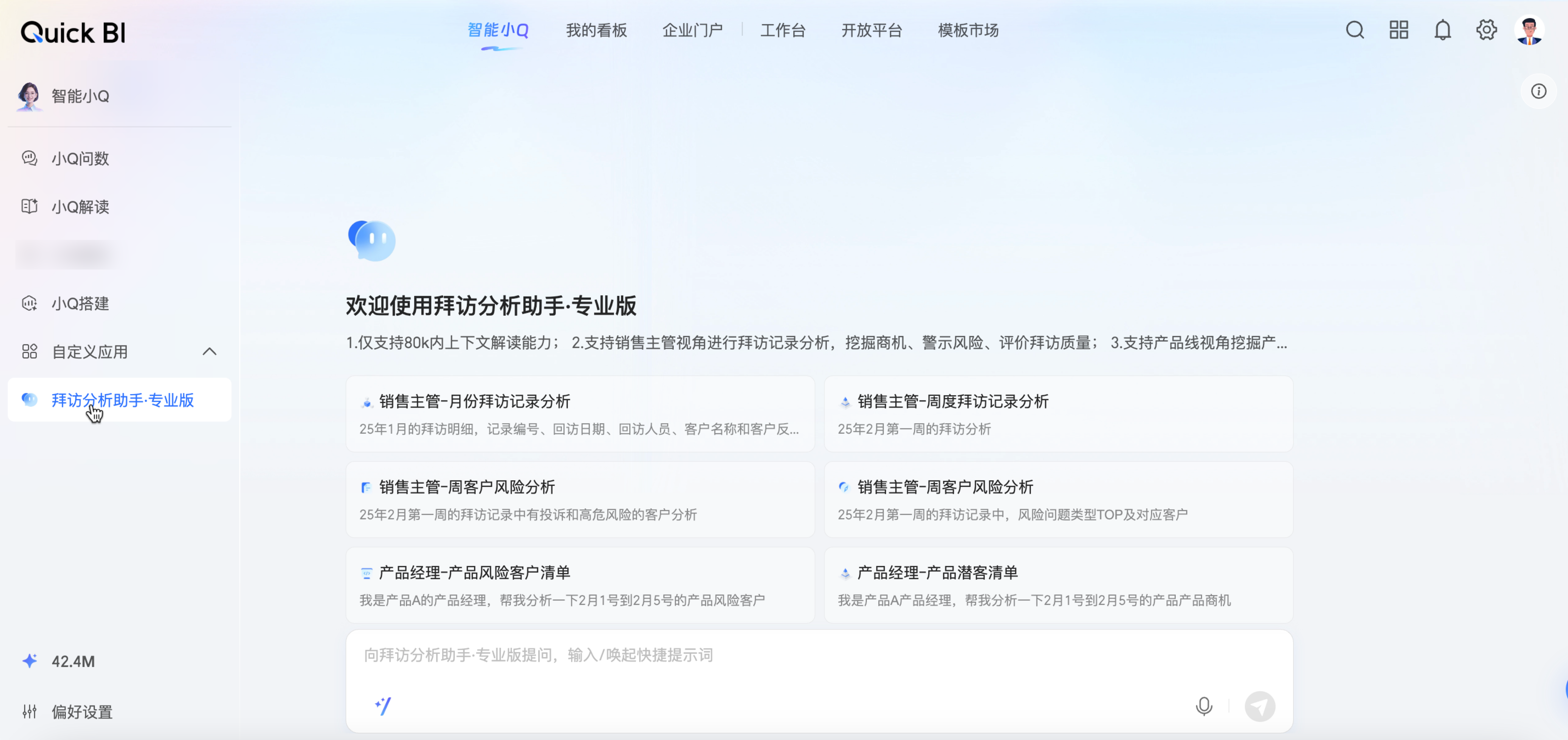
Task: Click the apps grid icon
Action: 1398,30
